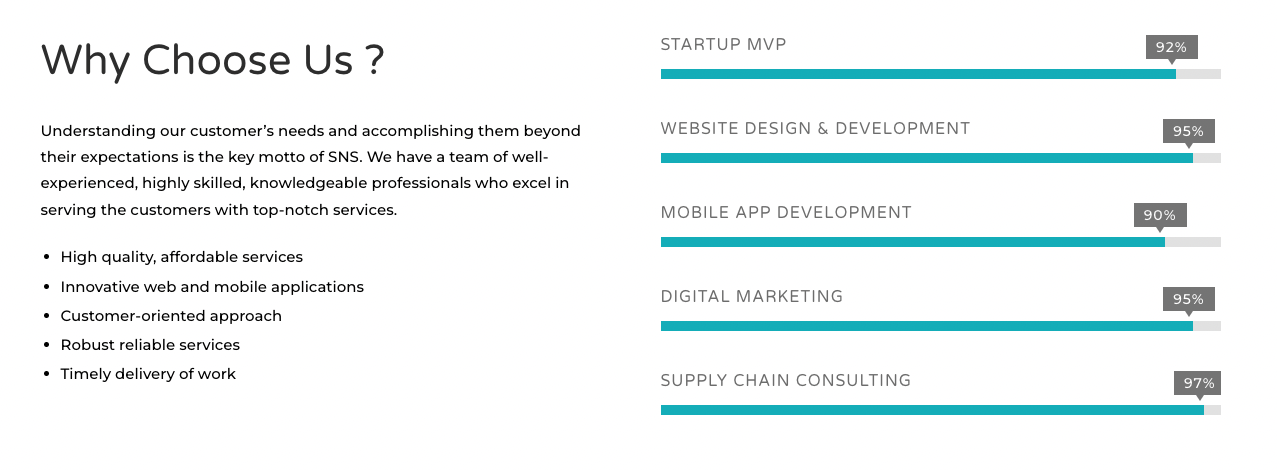Click the DIGITAL MARKETING label

point(752,297)
